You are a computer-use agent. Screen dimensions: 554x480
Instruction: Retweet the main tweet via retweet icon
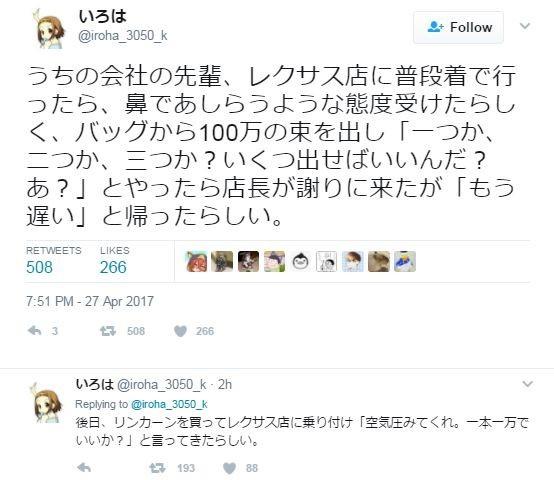pyautogui.click(x=108, y=331)
